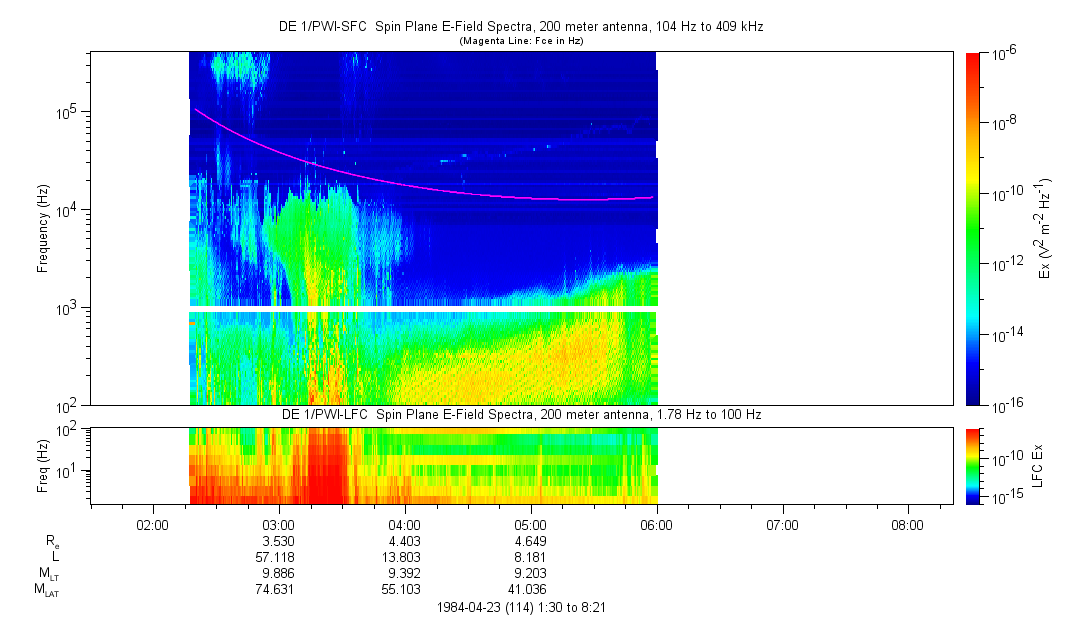Pick the 04:00 time axis tick label
The image size is (1083, 620).
(404, 523)
